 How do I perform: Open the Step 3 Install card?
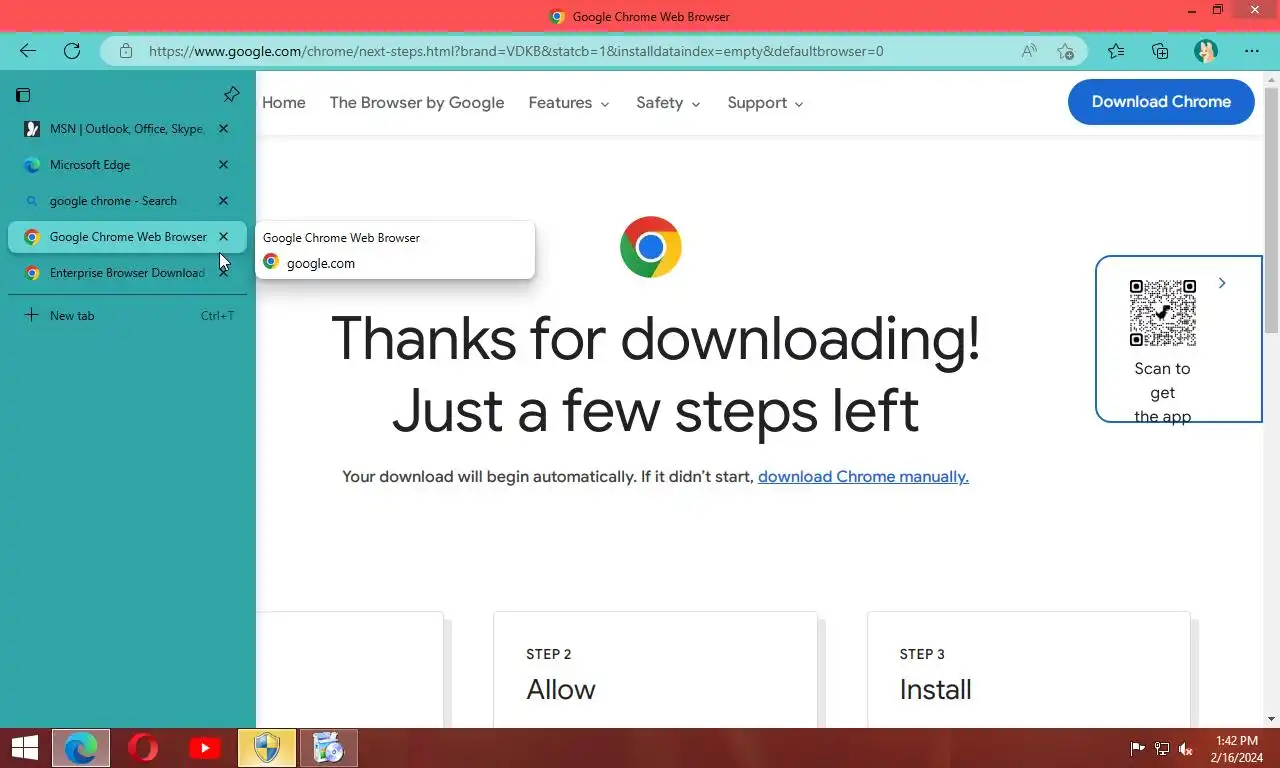tap(1028, 670)
